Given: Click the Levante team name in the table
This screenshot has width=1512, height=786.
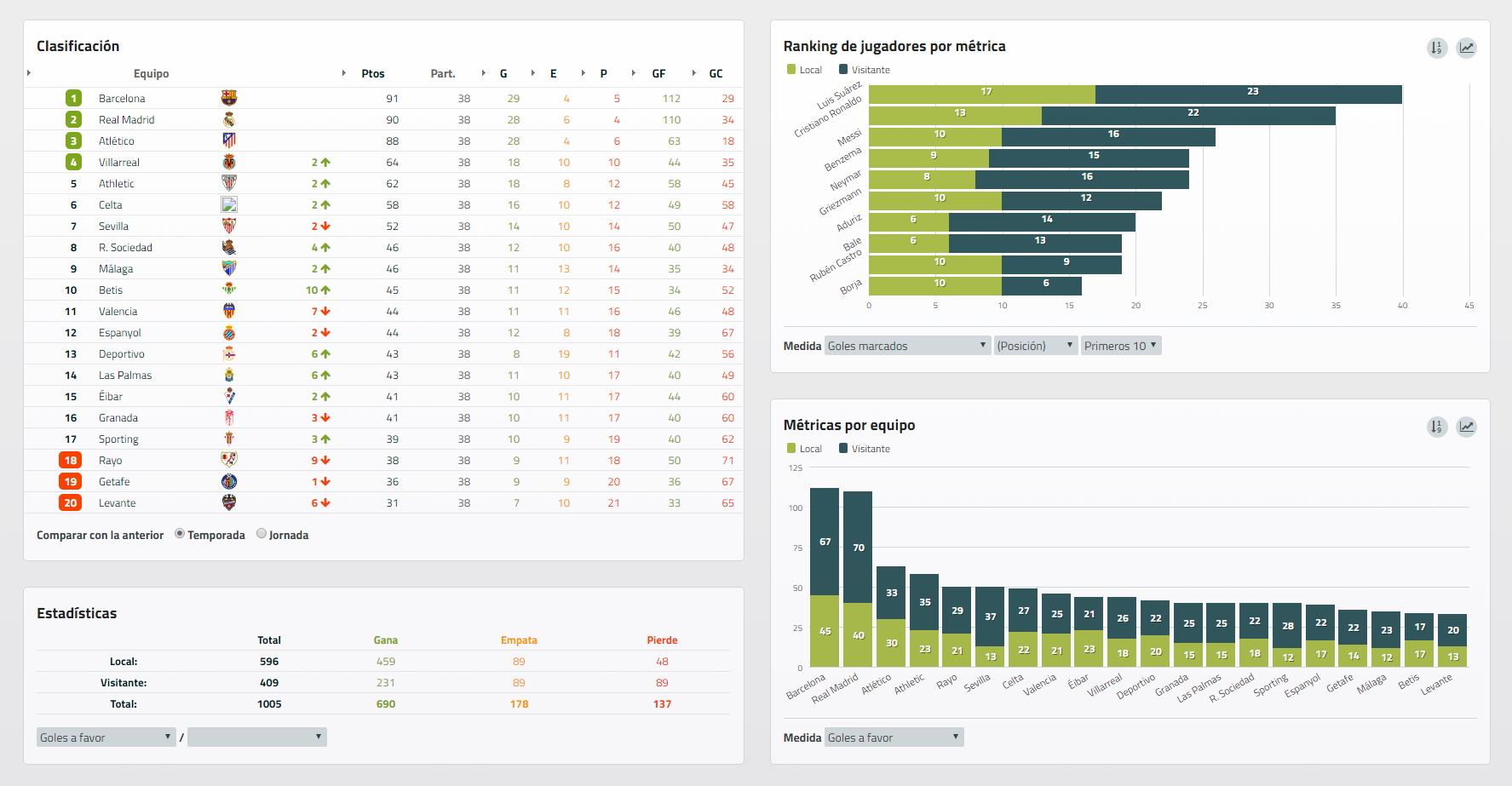Looking at the screenshot, I should tap(118, 503).
